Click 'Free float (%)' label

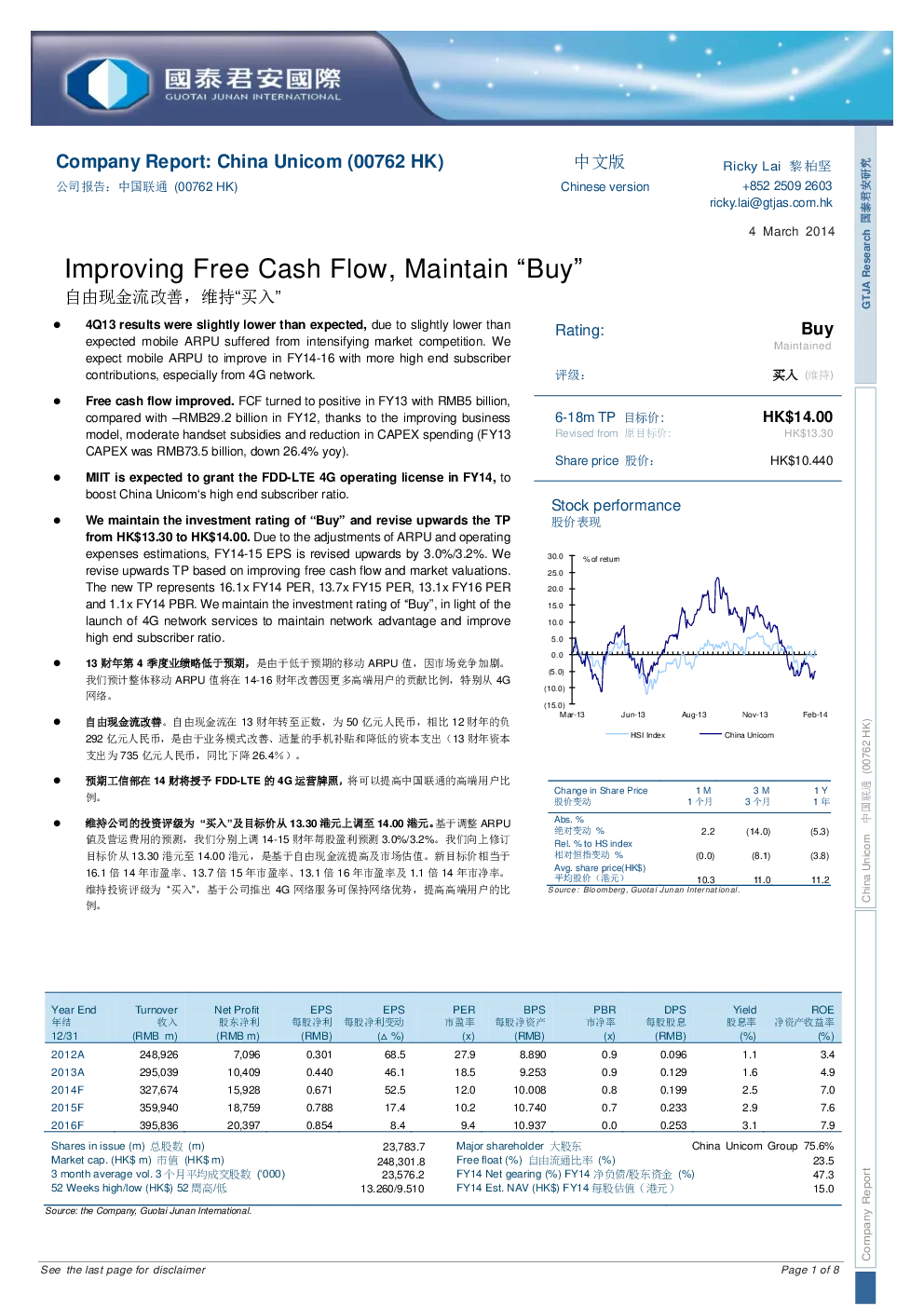489,1160
